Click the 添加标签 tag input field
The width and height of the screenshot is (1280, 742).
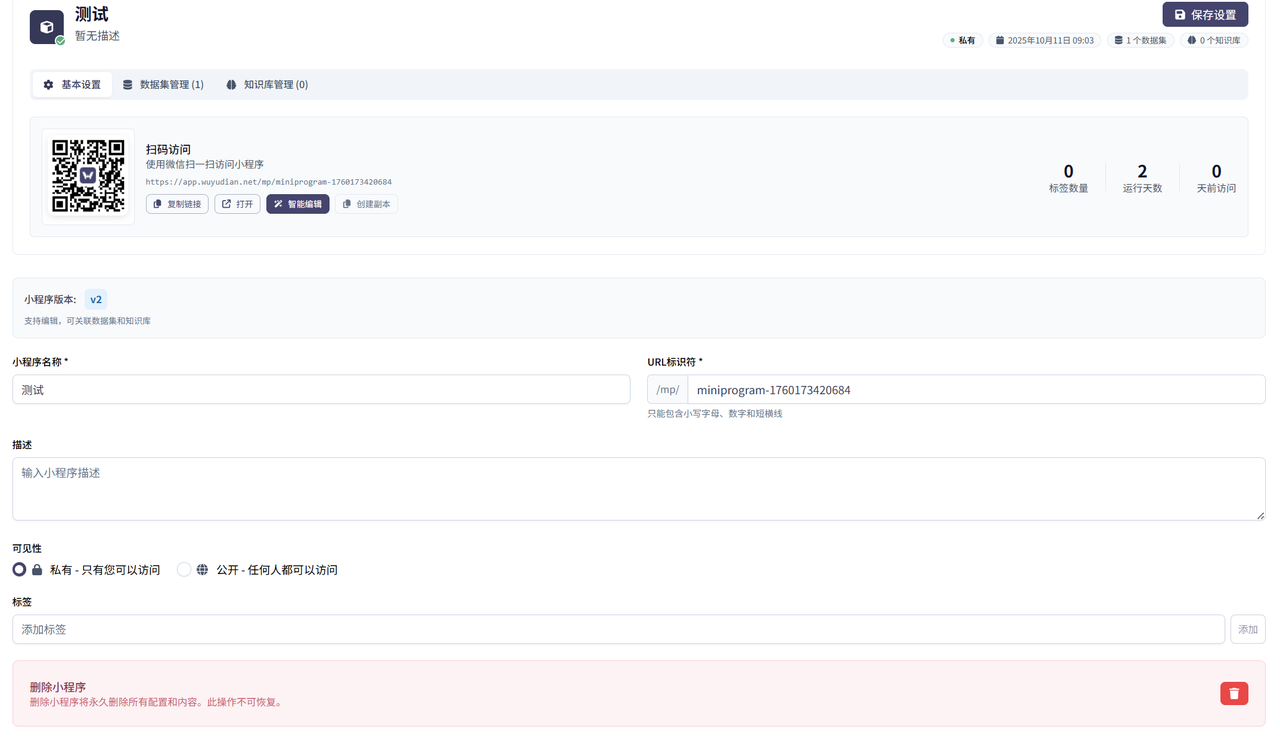[x=618, y=629]
